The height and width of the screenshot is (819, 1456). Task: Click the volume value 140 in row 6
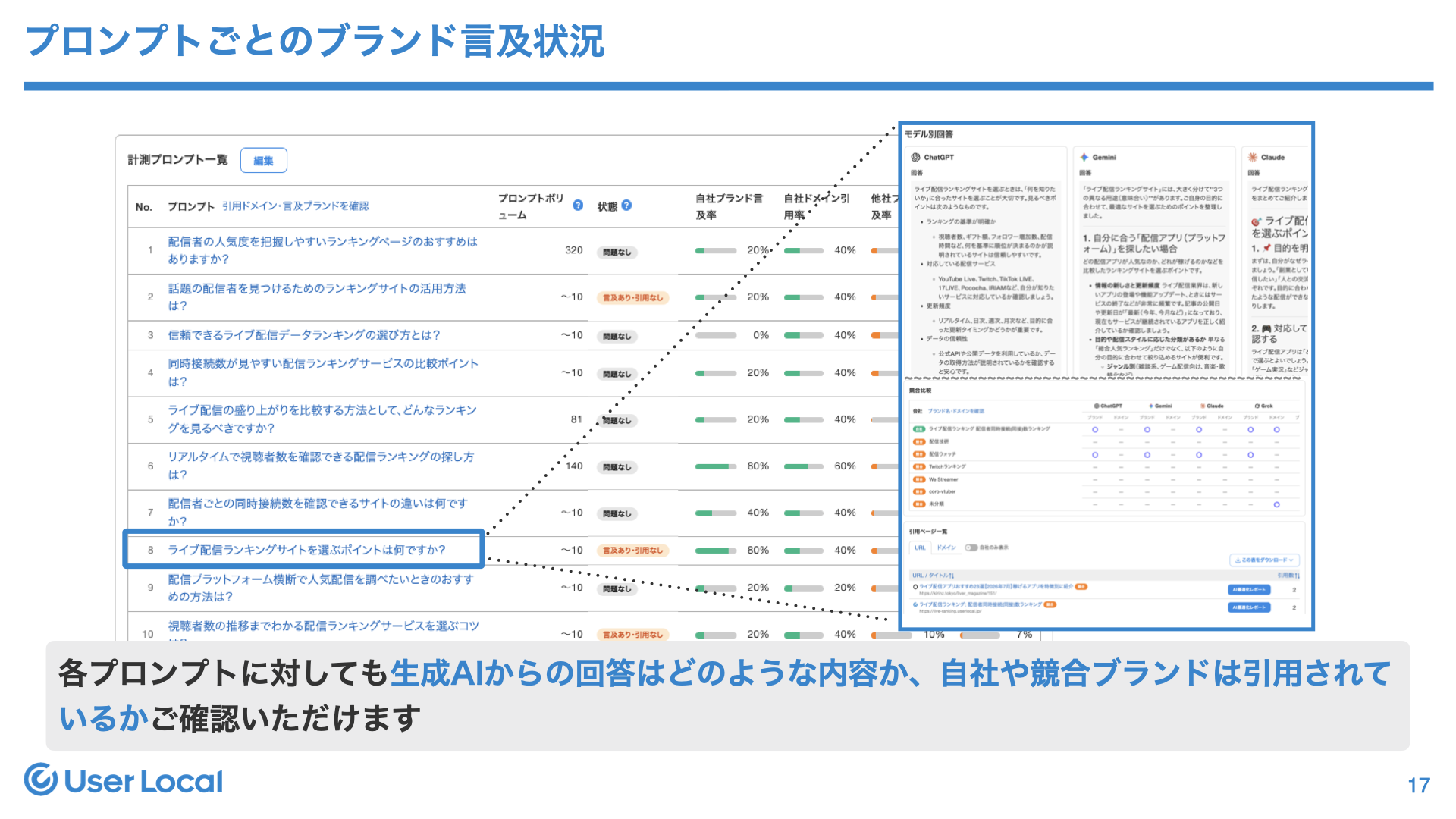click(574, 466)
